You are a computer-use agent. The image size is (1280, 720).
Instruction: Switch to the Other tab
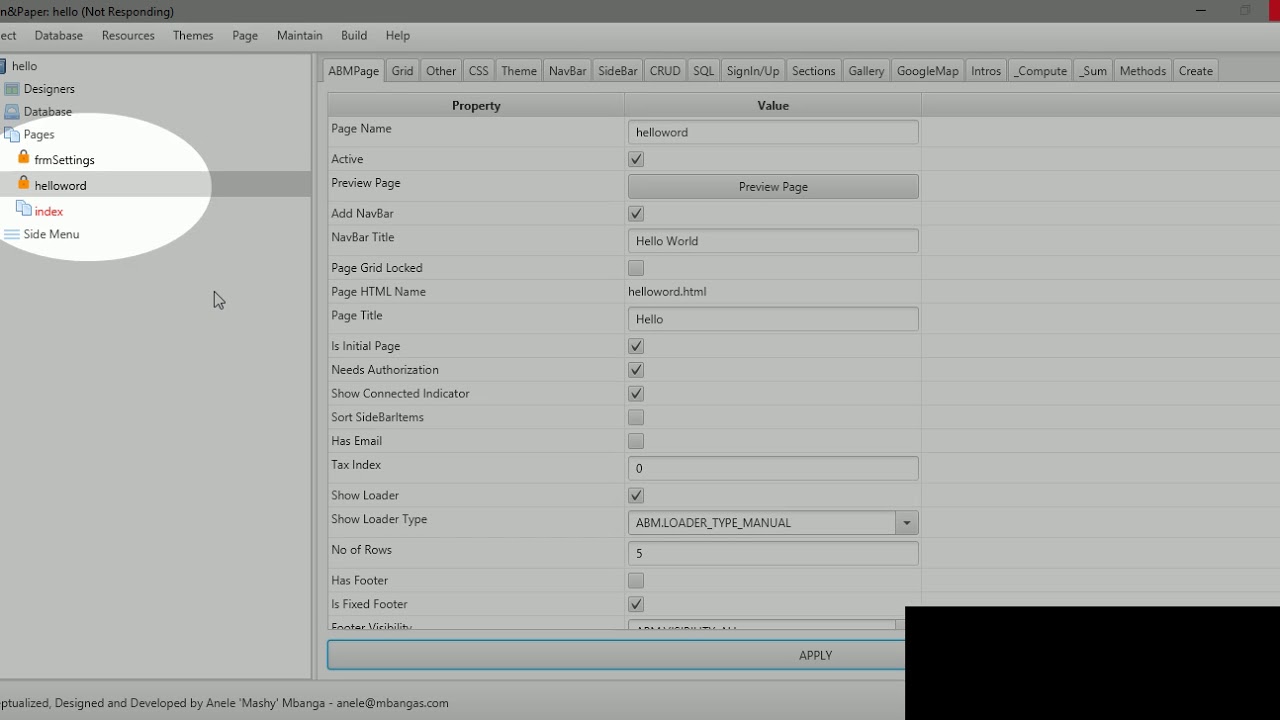tap(441, 71)
